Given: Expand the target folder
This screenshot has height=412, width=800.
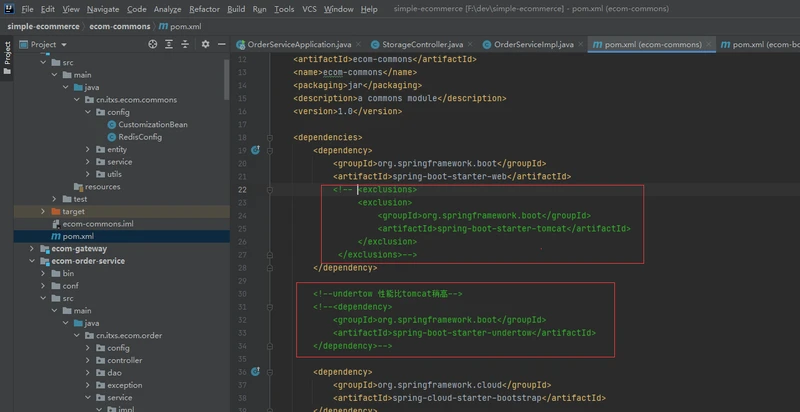Looking at the screenshot, I should (x=43, y=212).
